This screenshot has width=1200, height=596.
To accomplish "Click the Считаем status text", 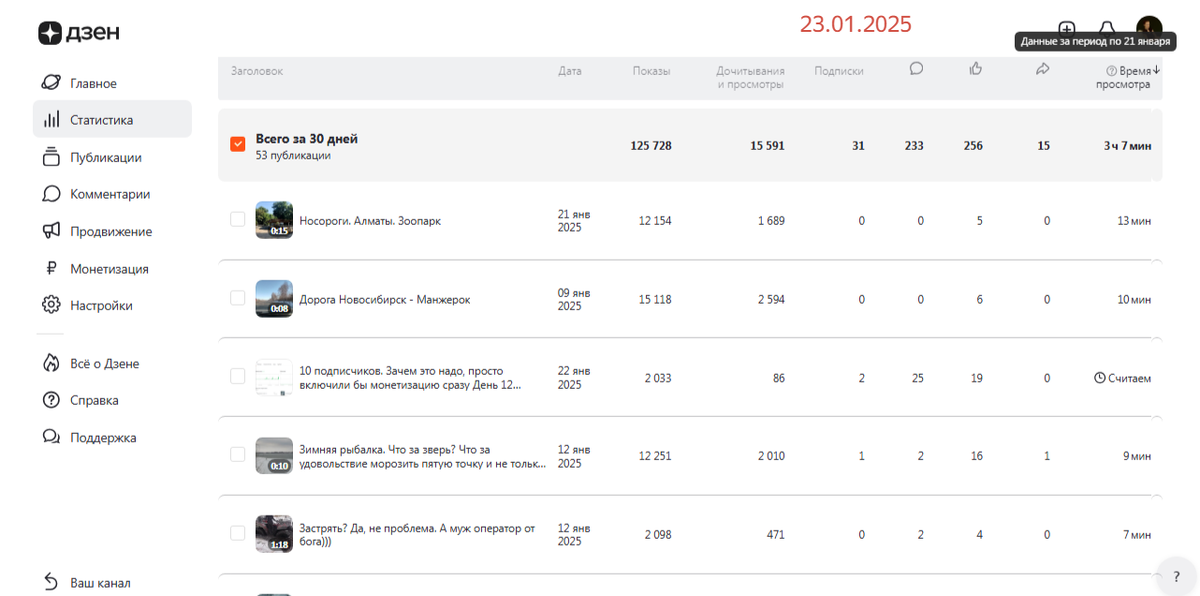I will [1129, 378].
